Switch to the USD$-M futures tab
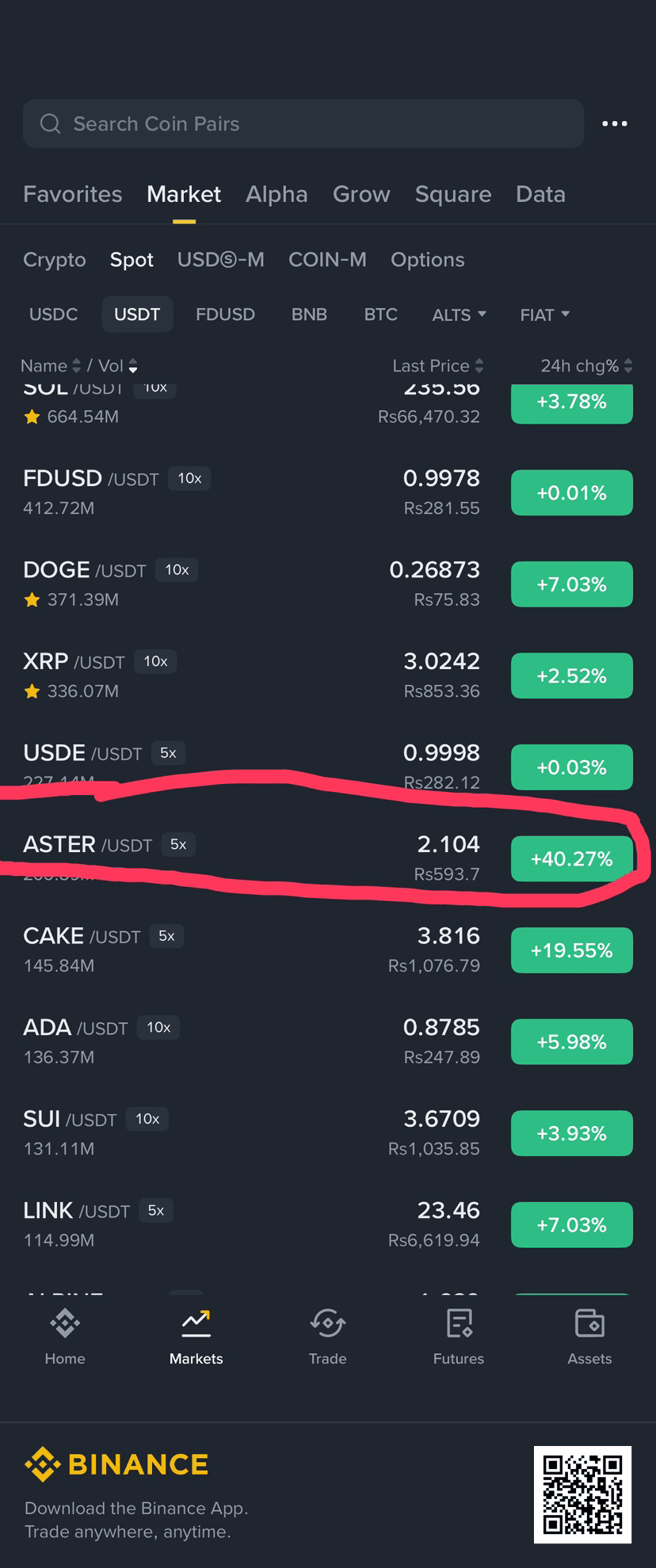The height and width of the screenshot is (1568, 656). [x=221, y=260]
